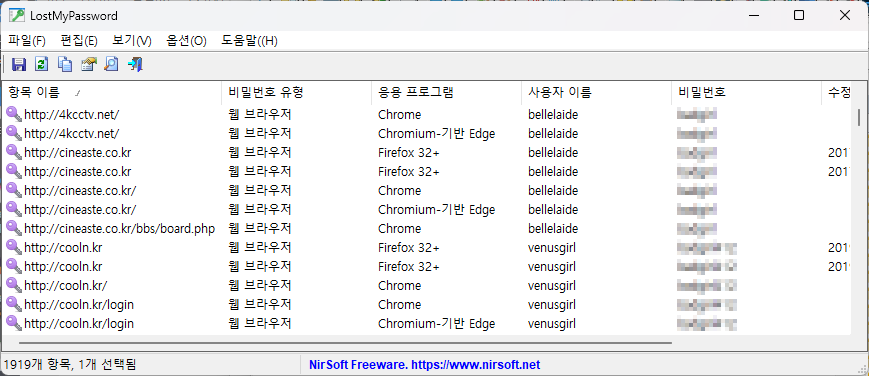Open the https://www.nirsoft.net status bar link

click(x=475, y=365)
